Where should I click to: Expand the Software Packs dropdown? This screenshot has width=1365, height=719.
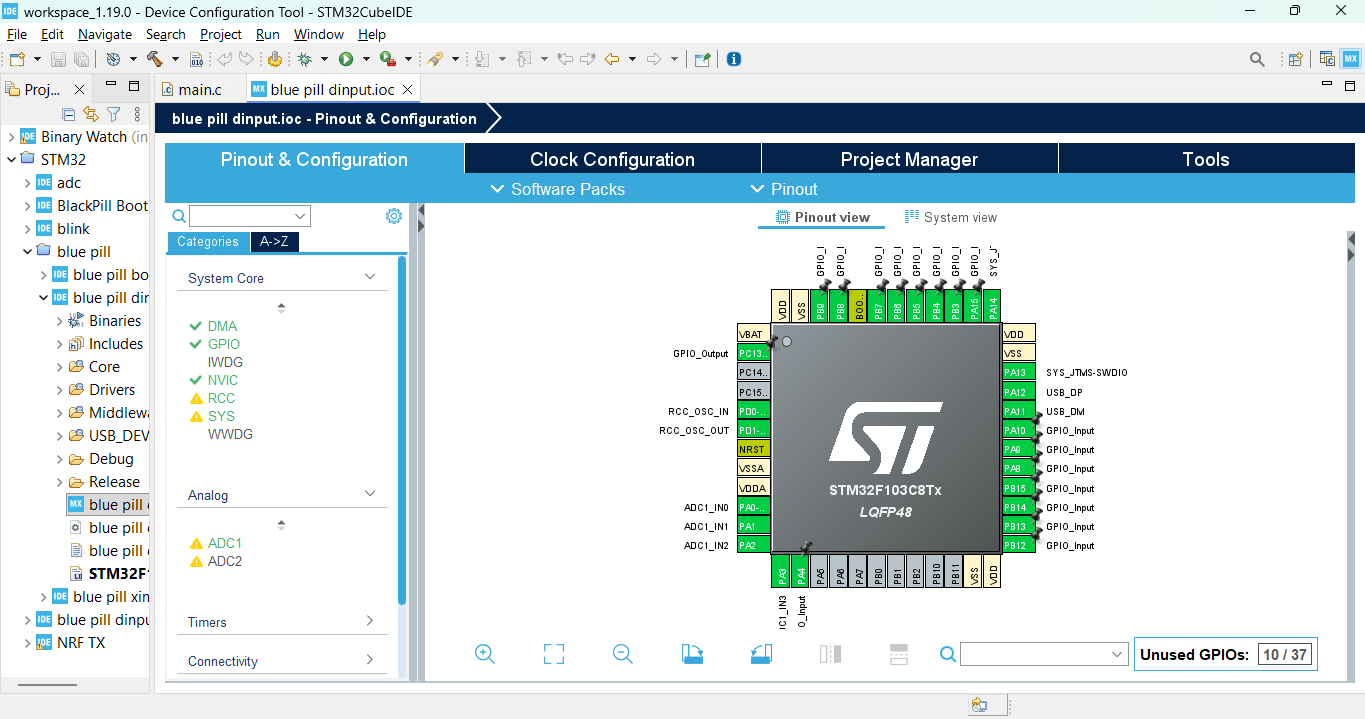557,189
